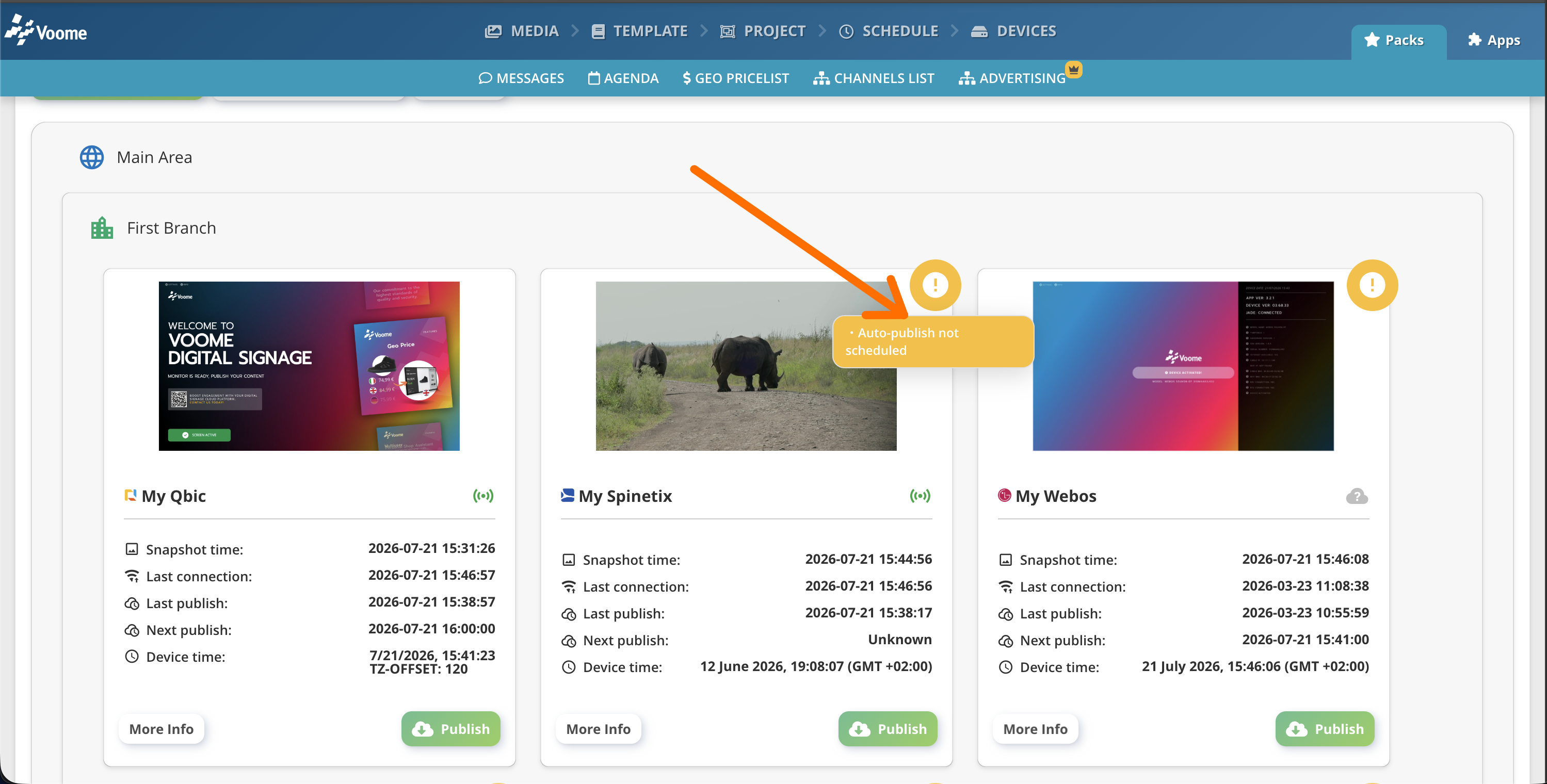The height and width of the screenshot is (784, 1547).
Task: Publish to My Qbic
Action: click(450, 729)
